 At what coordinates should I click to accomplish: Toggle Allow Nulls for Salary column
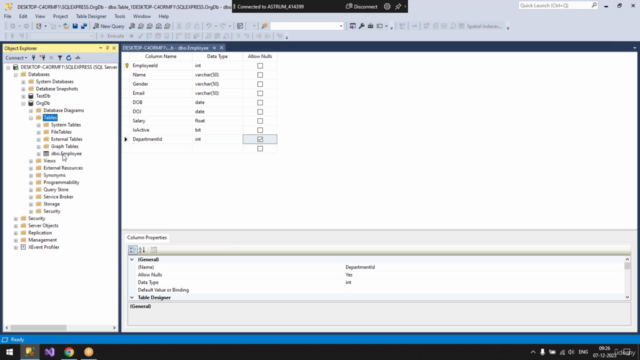(x=260, y=121)
